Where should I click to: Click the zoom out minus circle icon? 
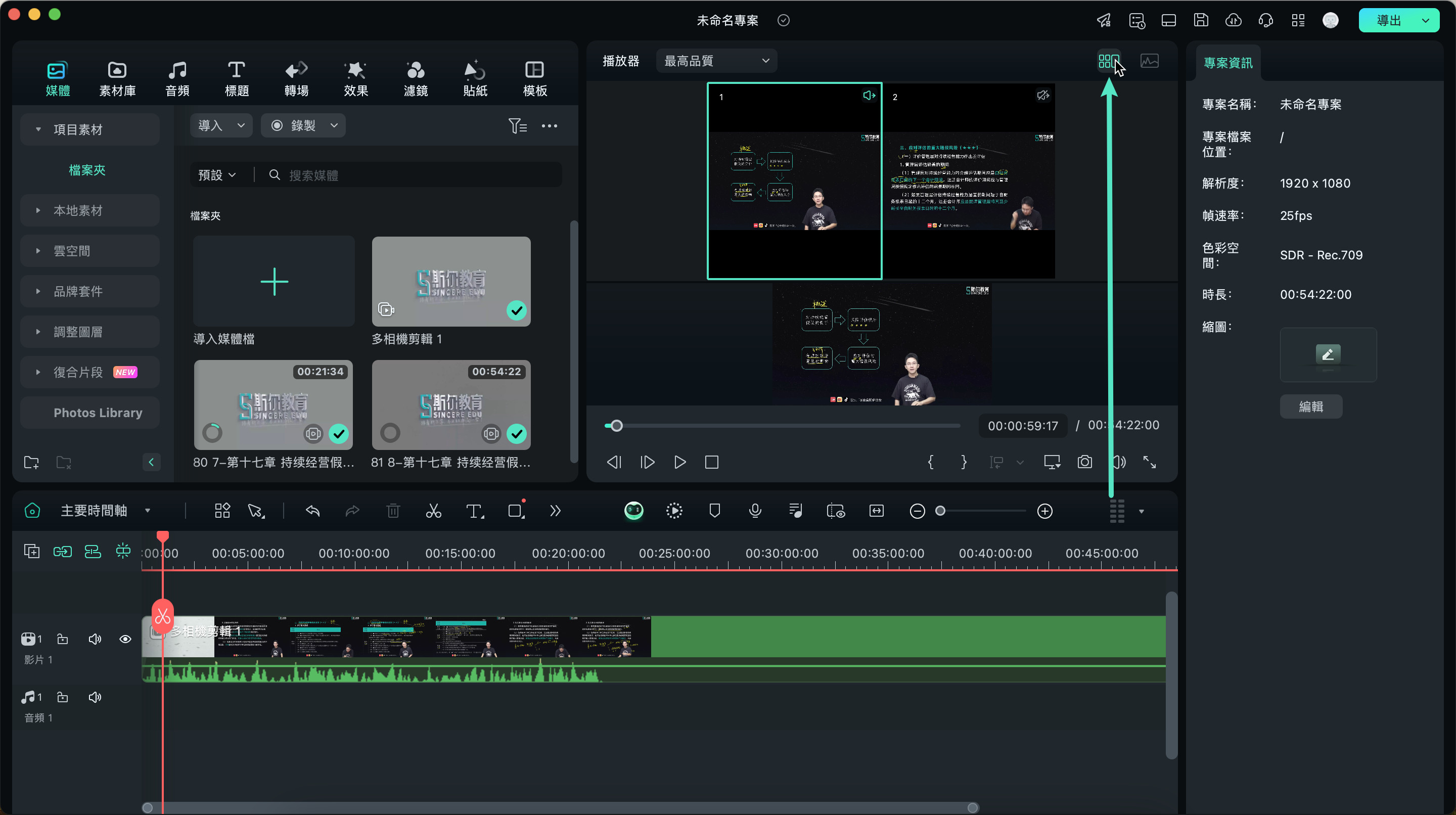[918, 511]
